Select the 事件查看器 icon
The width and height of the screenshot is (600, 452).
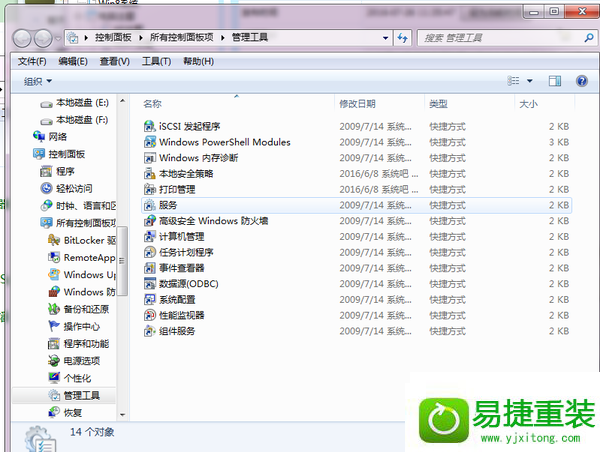pos(149,268)
